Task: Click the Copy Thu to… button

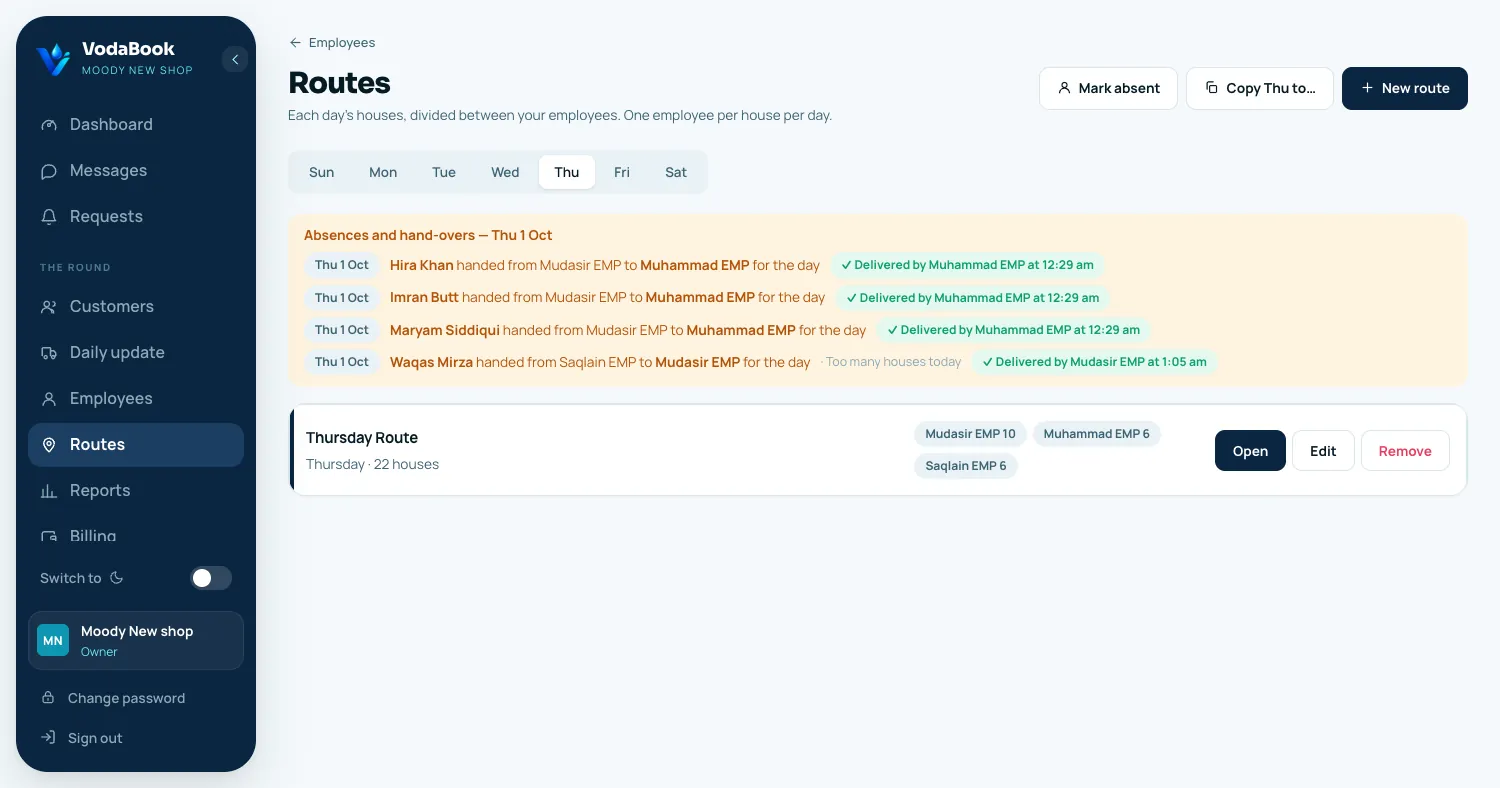Action: coord(1260,88)
